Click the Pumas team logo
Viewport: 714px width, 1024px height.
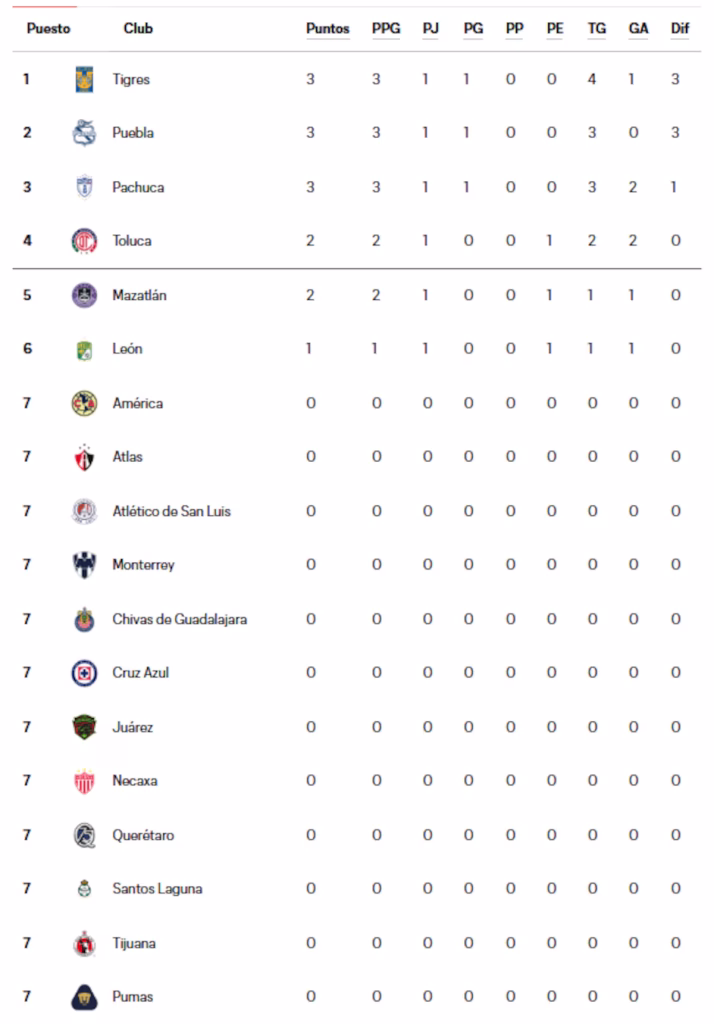point(84,997)
